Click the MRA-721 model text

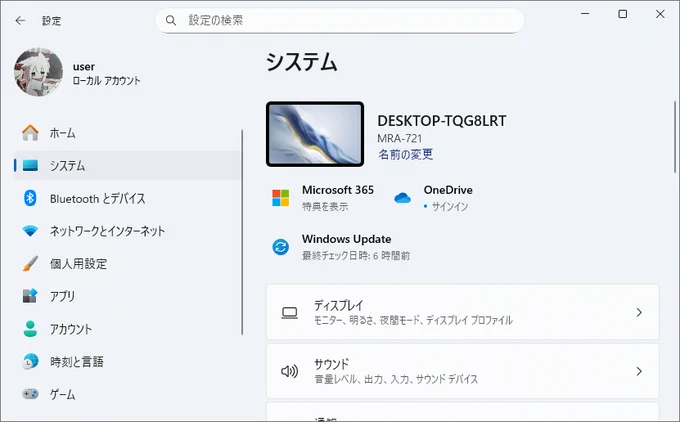[399, 138]
